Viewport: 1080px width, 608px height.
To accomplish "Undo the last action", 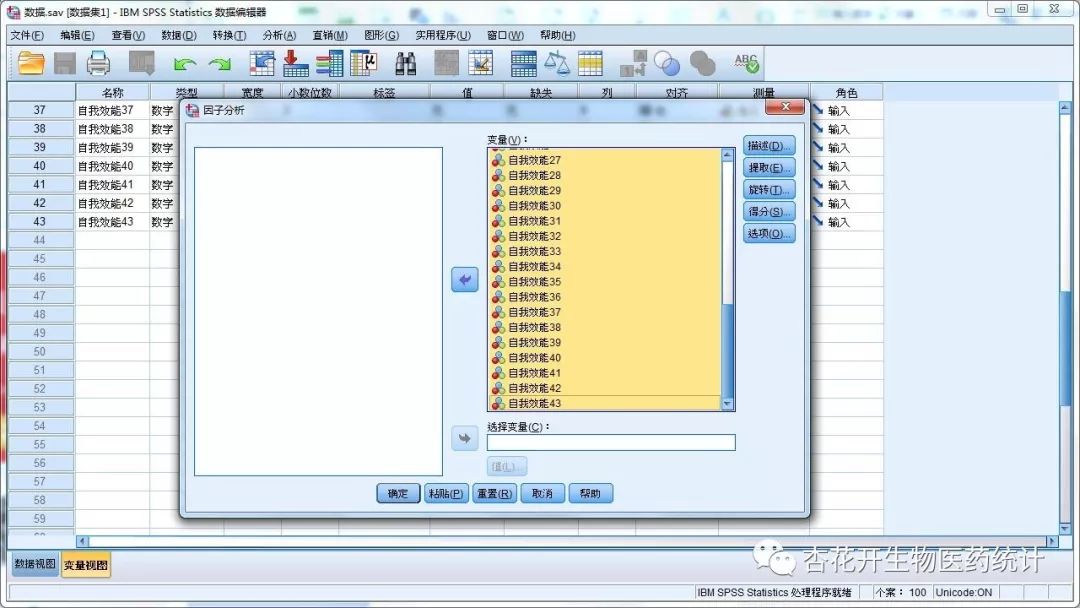I will tap(185, 62).
